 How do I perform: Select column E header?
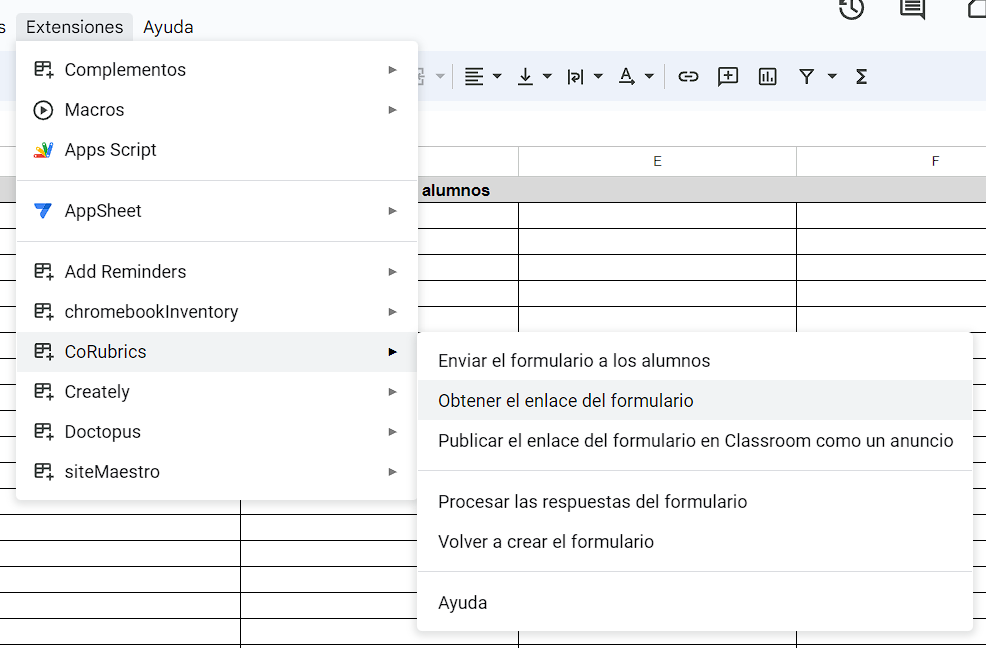pos(657,162)
